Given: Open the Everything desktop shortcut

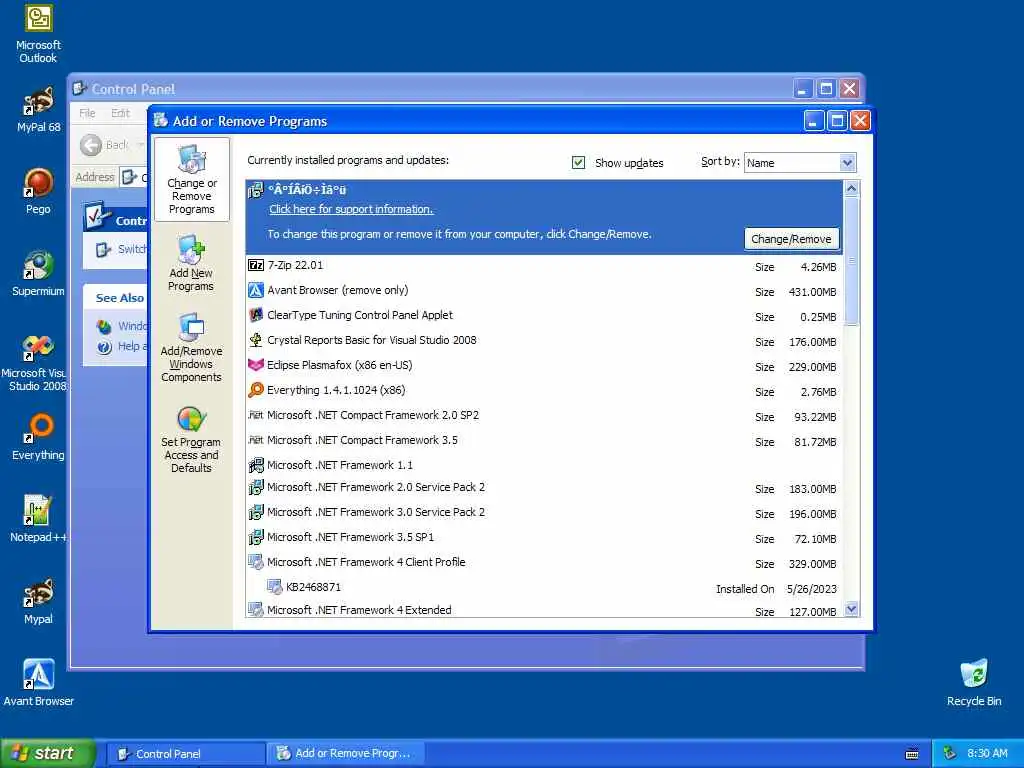Looking at the screenshot, I should tap(38, 438).
